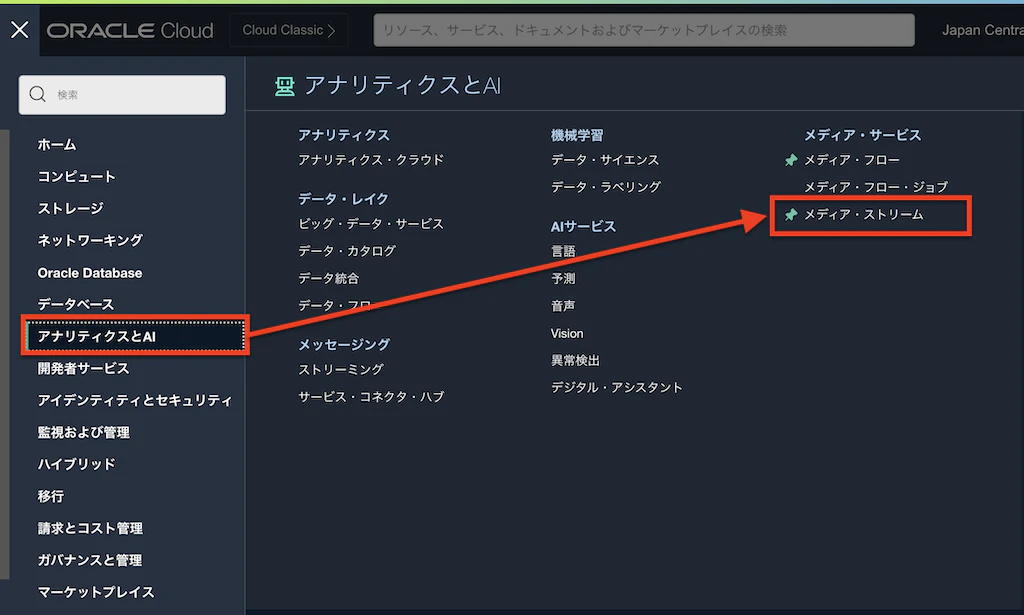
Task: Open データ・ラベリング link
Action: tap(605, 187)
